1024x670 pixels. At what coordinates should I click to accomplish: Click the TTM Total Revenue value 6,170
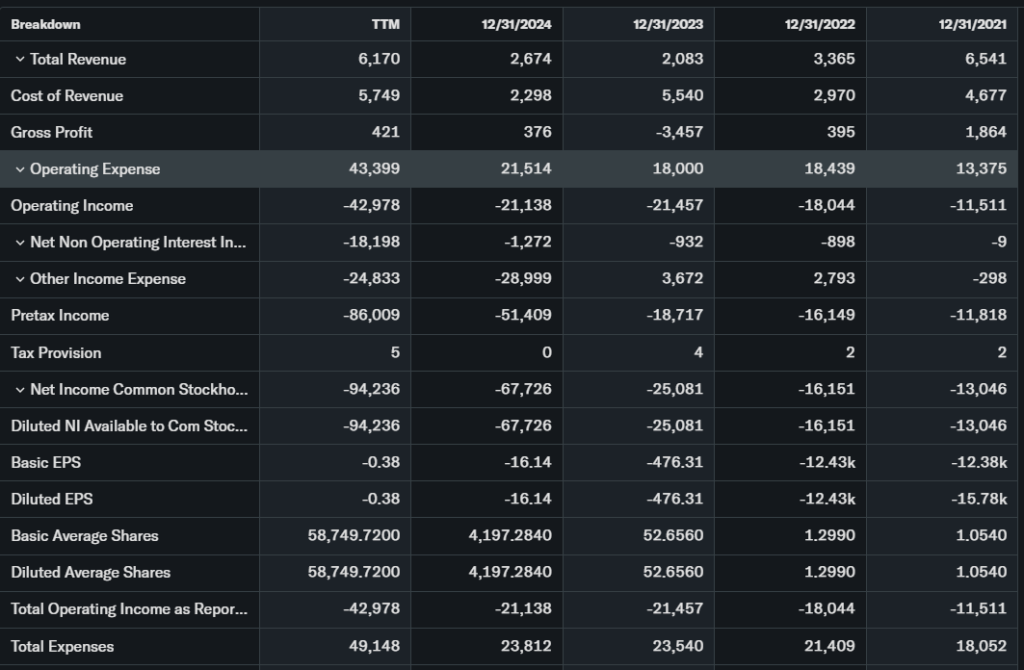pyautogui.click(x=379, y=59)
